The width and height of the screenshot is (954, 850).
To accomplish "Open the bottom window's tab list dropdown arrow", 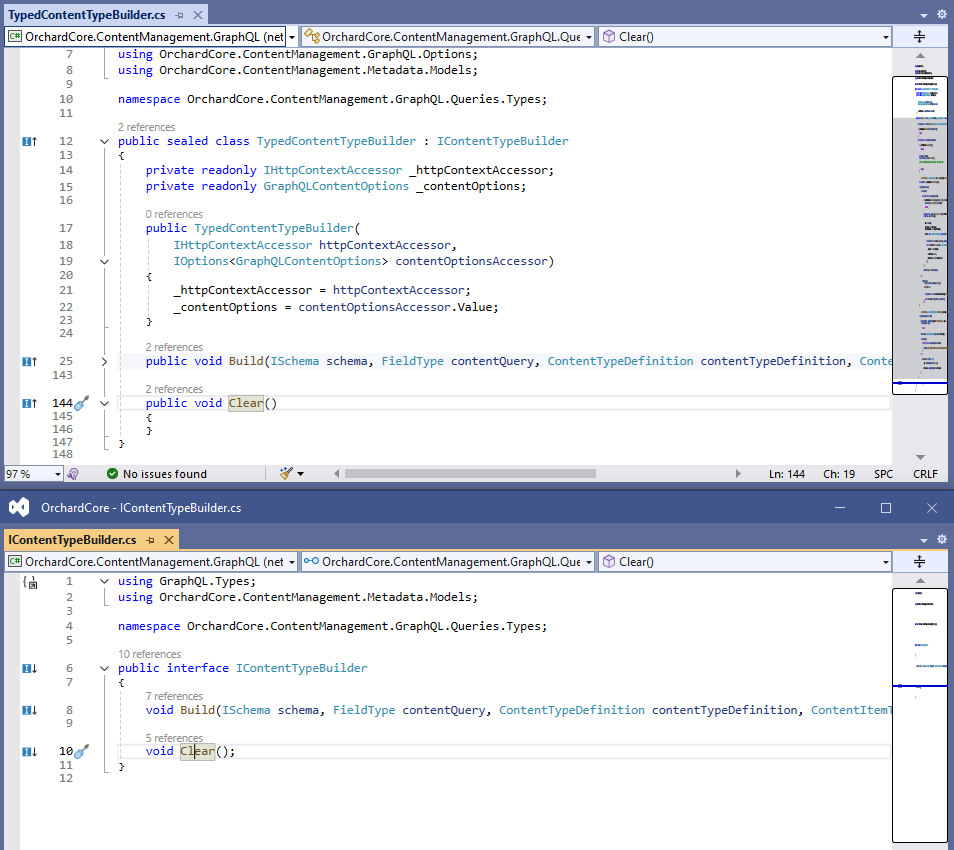I will click(x=924, y=540).
